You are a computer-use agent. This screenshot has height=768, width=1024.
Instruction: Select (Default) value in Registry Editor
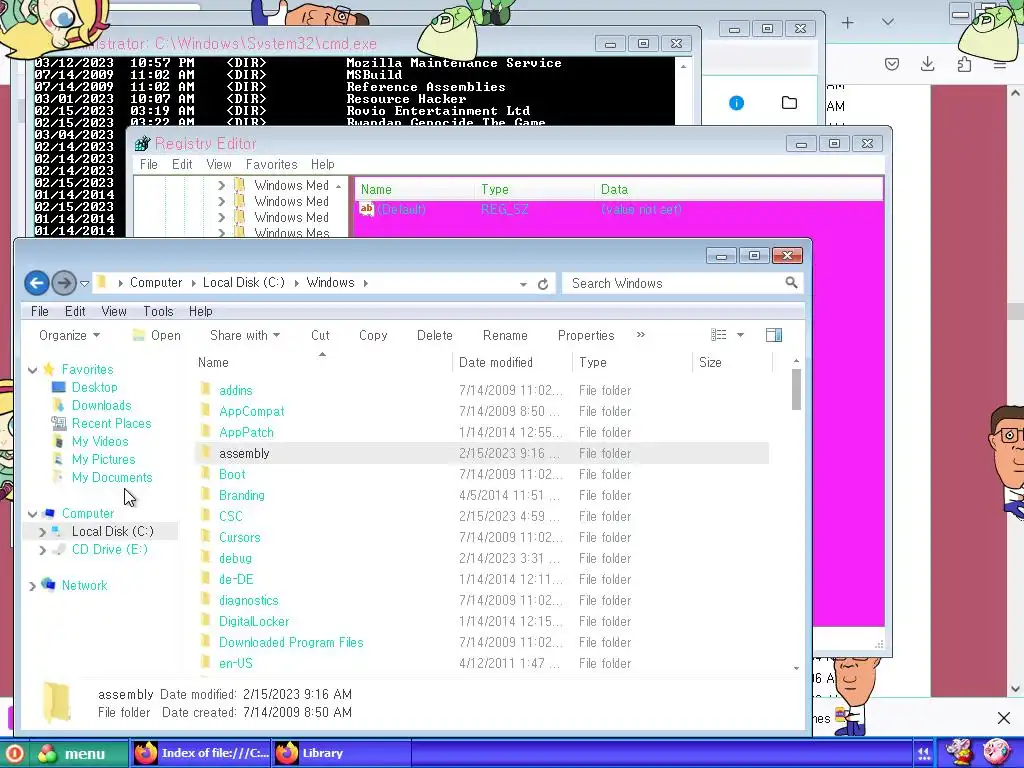click(x=401, y=210)
